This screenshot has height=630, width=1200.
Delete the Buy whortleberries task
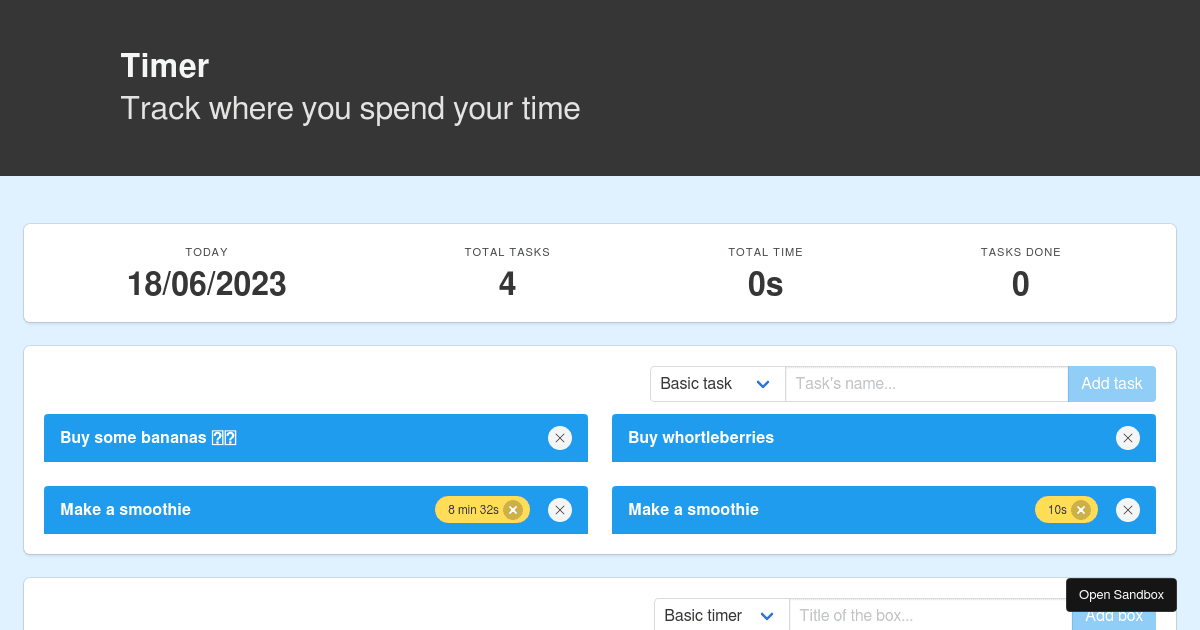point(1128,438)
